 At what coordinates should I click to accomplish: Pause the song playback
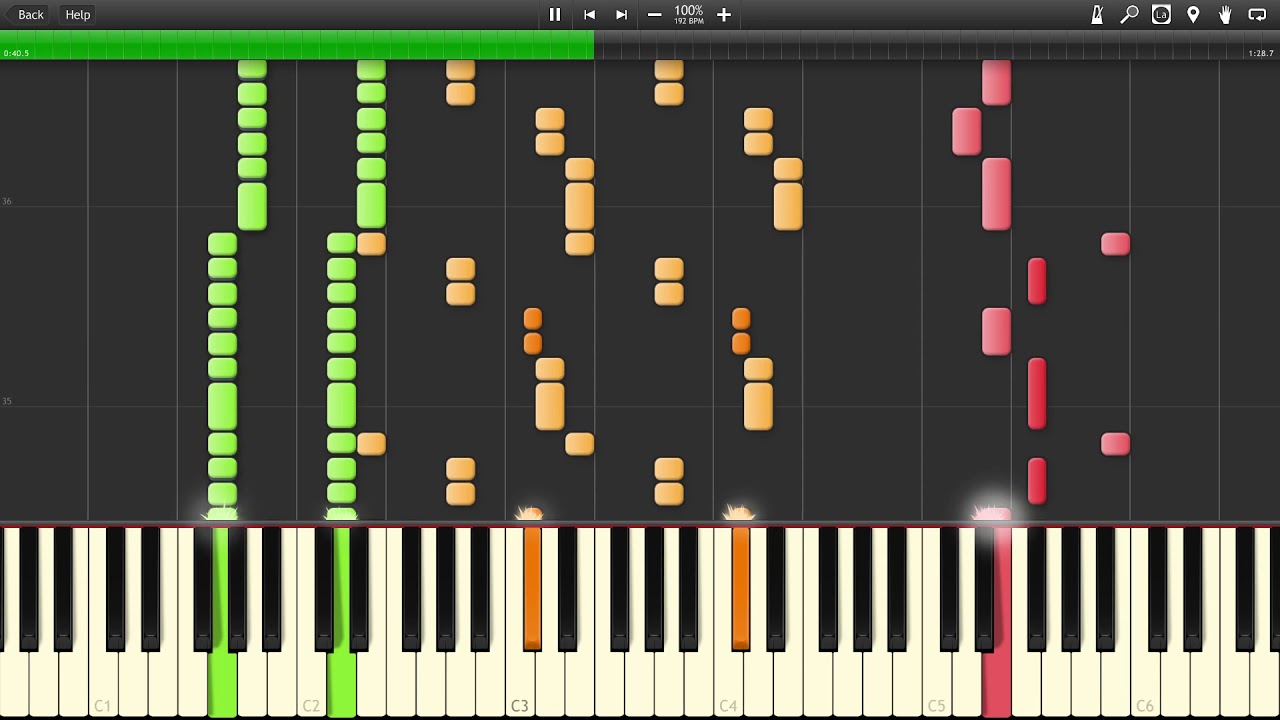(x=555, y=14)
